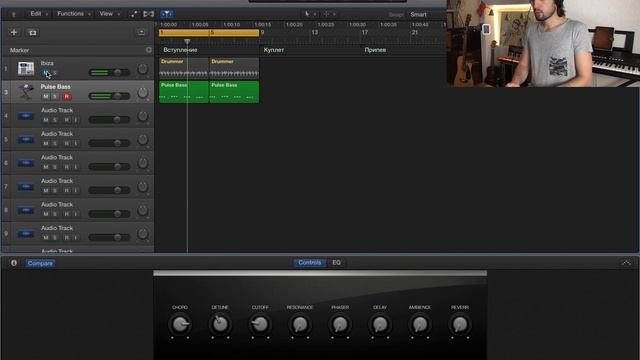This screenshot has height=360, width=640.
Task: Select the Drummer region starting at bar 1
Action: coord(184,68)
